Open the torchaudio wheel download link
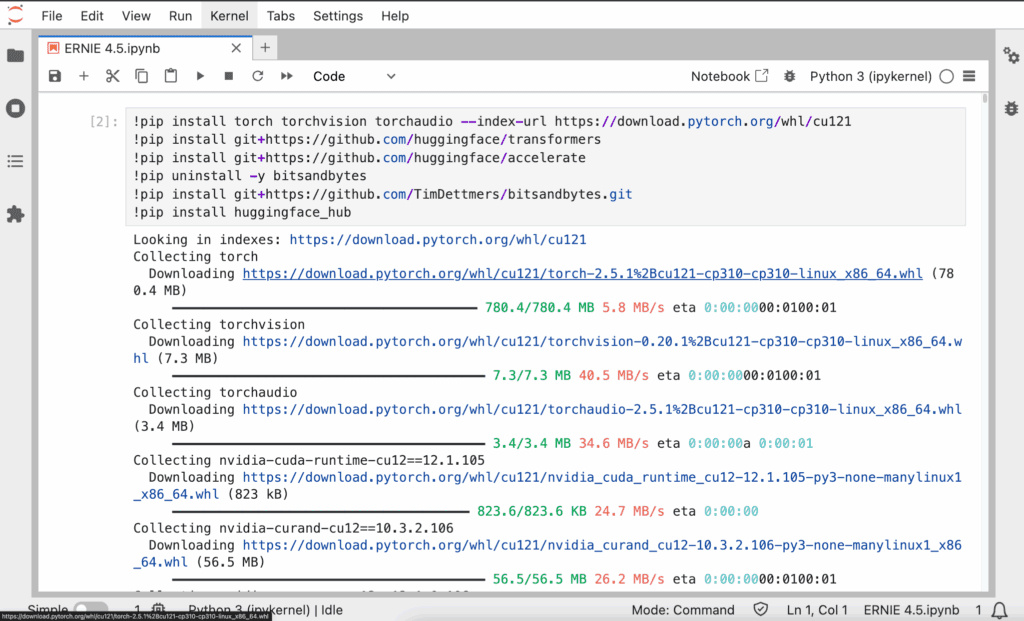 coord(602,409)
